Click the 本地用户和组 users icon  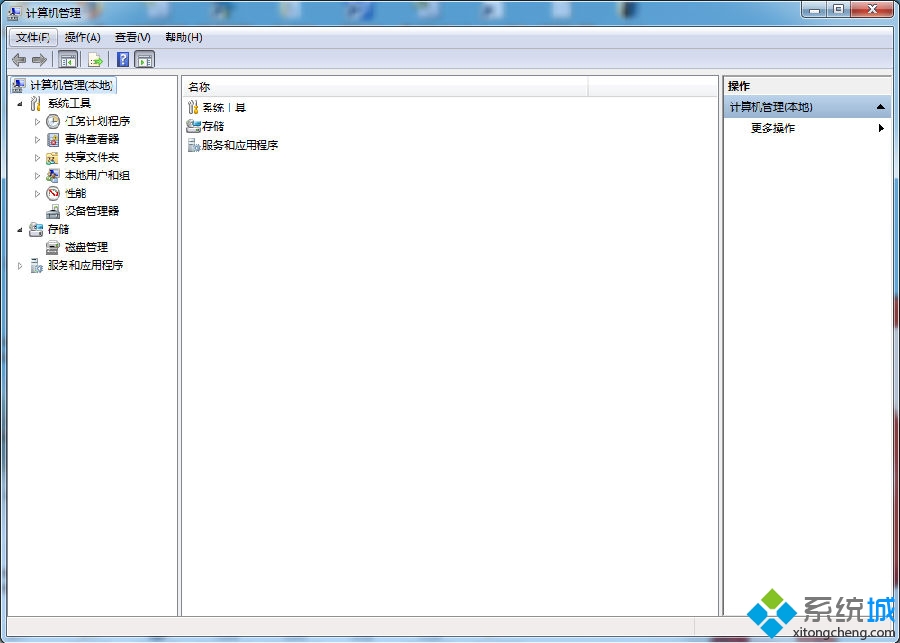tap(53, 175)
